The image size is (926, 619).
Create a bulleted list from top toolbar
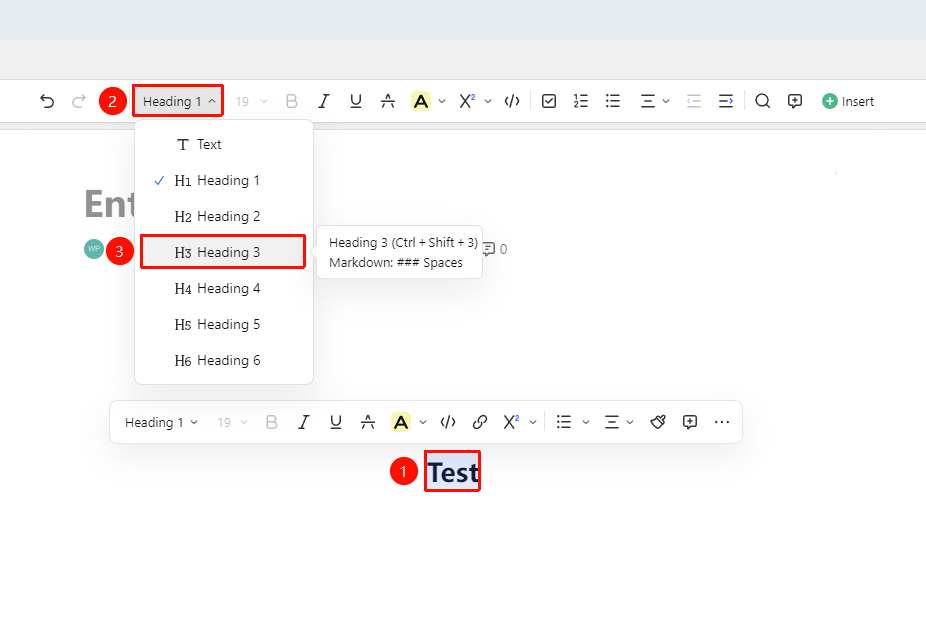613,102
